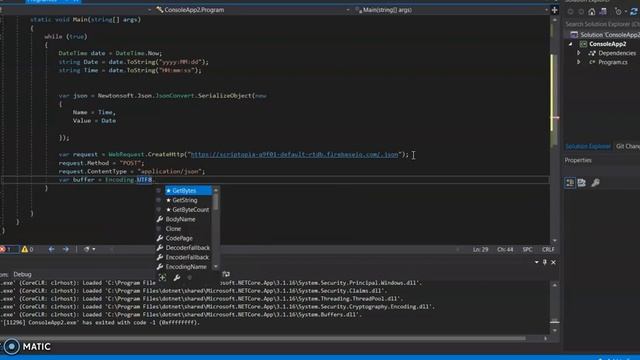This screenshot has height=360, width=640.
Task: Click the Property Pages wrench icon
Action: point(595,182)
